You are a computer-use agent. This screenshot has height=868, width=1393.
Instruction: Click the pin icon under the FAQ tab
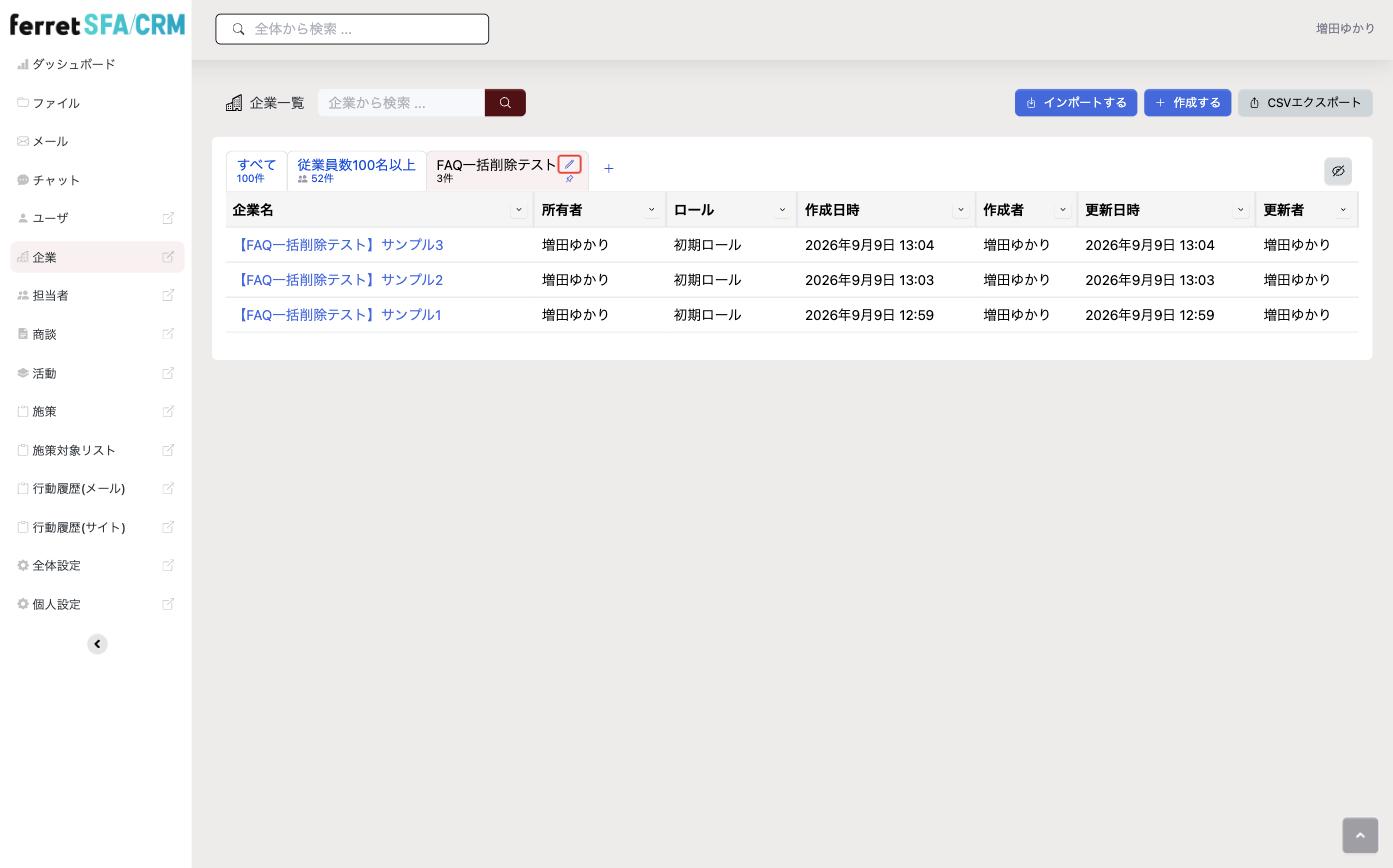pos(569,179)
